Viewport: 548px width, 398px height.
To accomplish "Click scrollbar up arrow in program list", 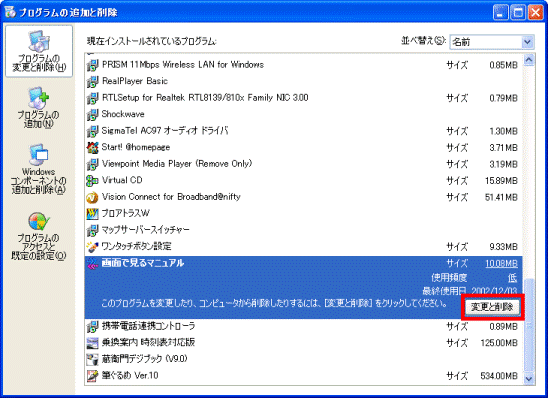I will pos(529,60).
